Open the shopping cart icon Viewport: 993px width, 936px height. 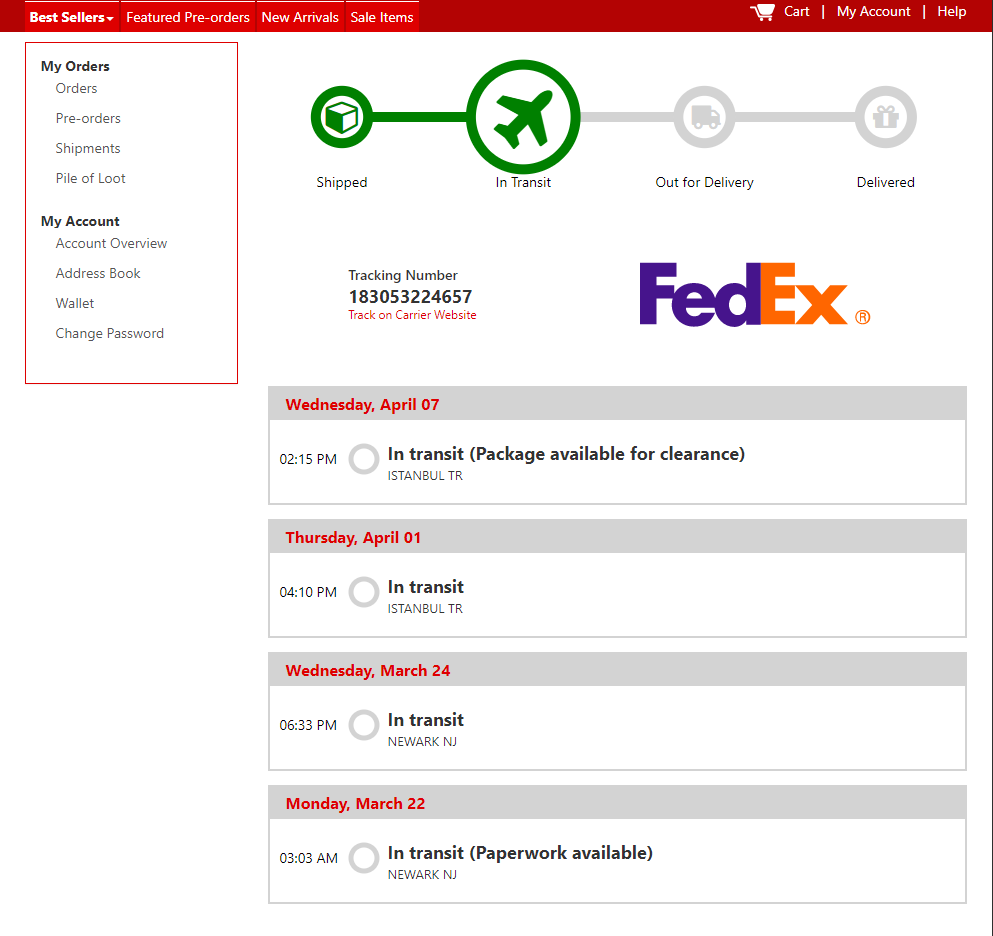(762, 12)
